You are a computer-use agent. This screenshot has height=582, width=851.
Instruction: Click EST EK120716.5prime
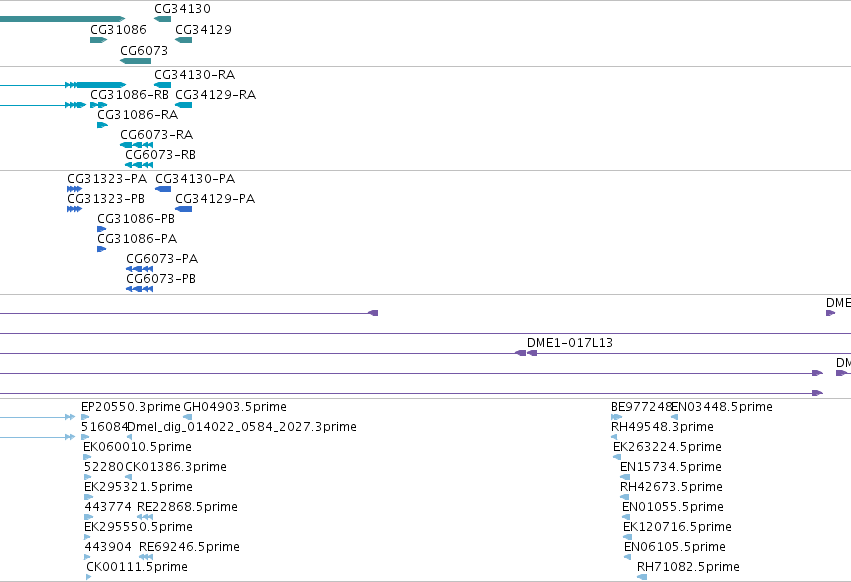627,537
